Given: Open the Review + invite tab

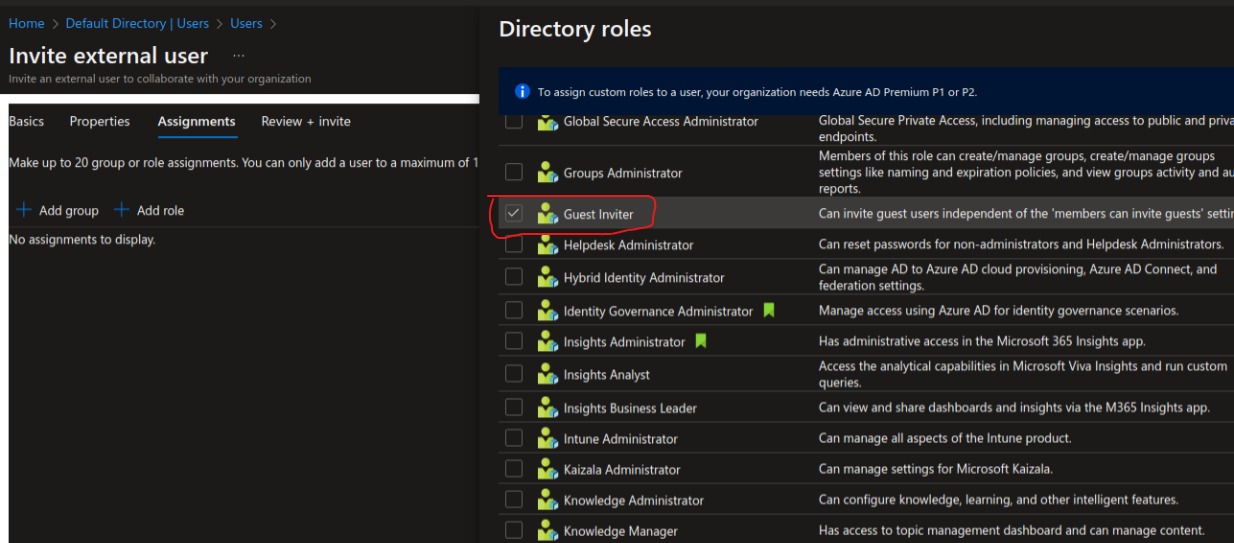Looking at the screenshot, I should tap(306, 122).
